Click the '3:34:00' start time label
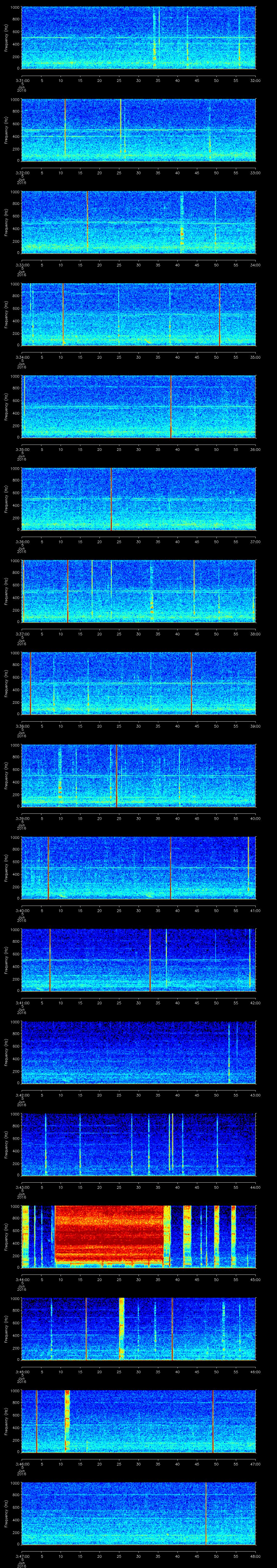This screenshot has width=277, height=1568. 22,357
